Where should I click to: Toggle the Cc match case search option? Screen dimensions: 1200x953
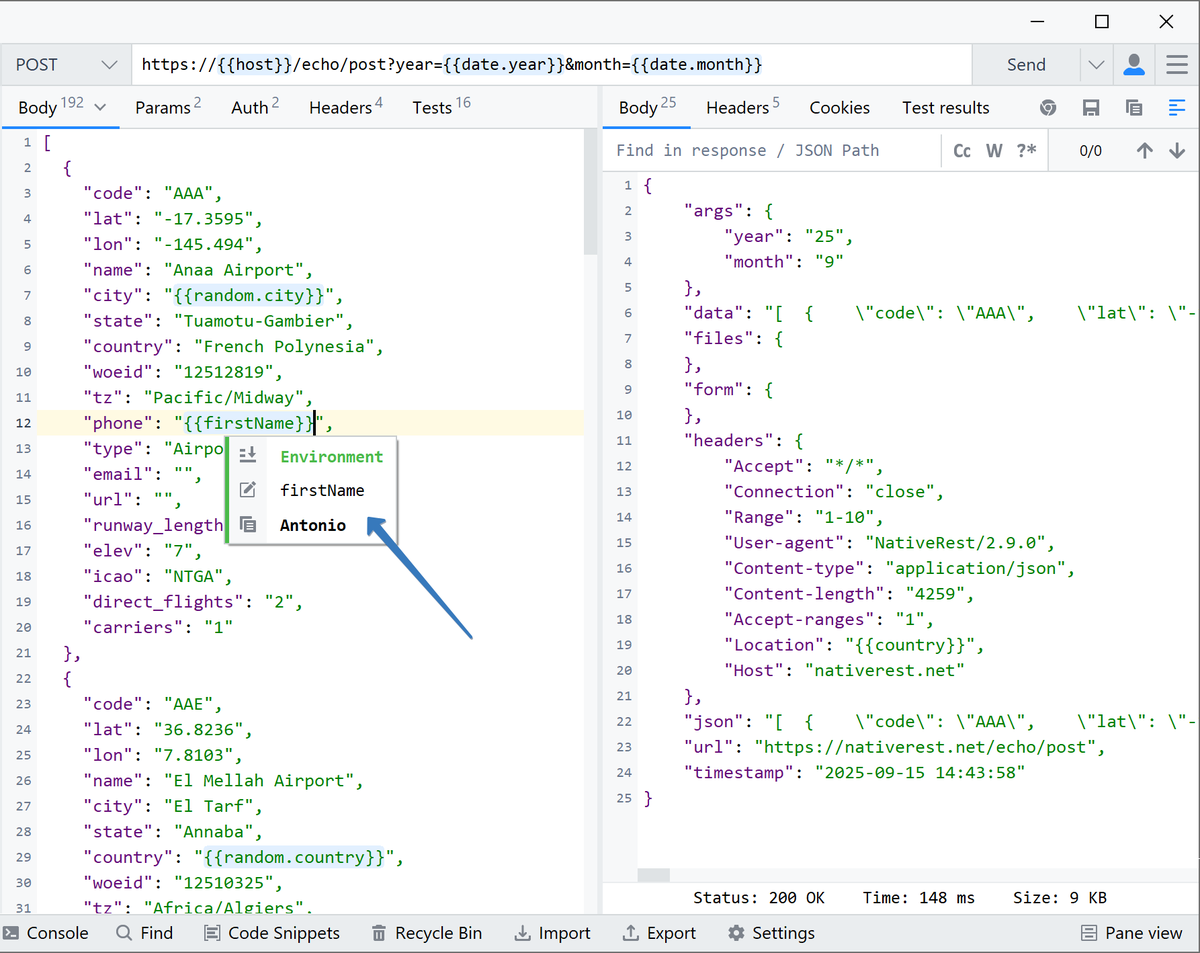coord(962,151)
